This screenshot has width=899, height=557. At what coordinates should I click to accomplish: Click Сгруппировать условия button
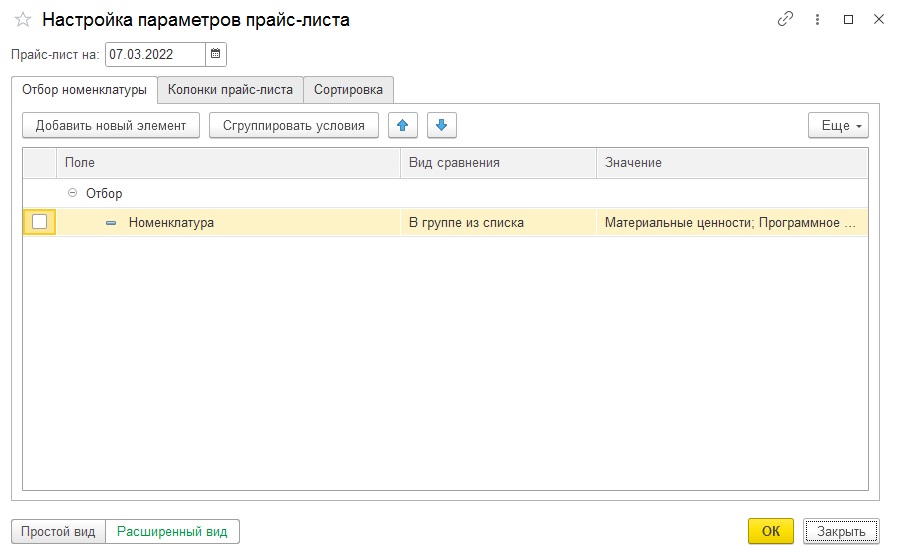pos(294,125)
